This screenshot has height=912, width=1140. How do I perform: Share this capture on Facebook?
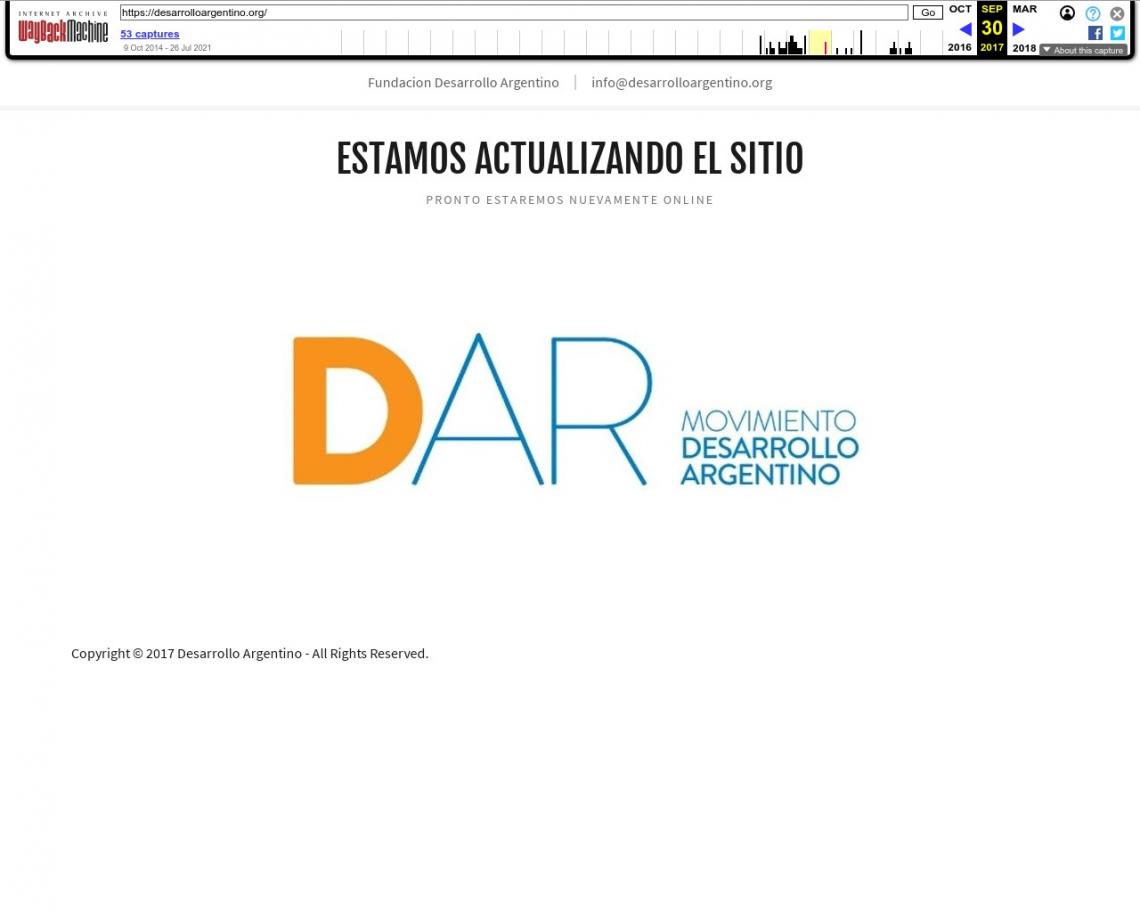pos(1095,33)
